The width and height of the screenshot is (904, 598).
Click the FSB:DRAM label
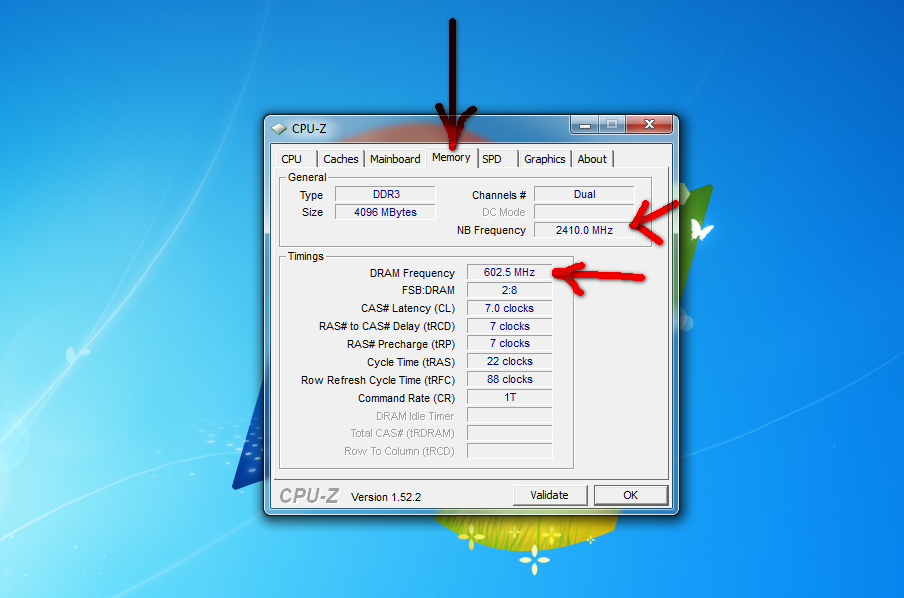(428, 291)
